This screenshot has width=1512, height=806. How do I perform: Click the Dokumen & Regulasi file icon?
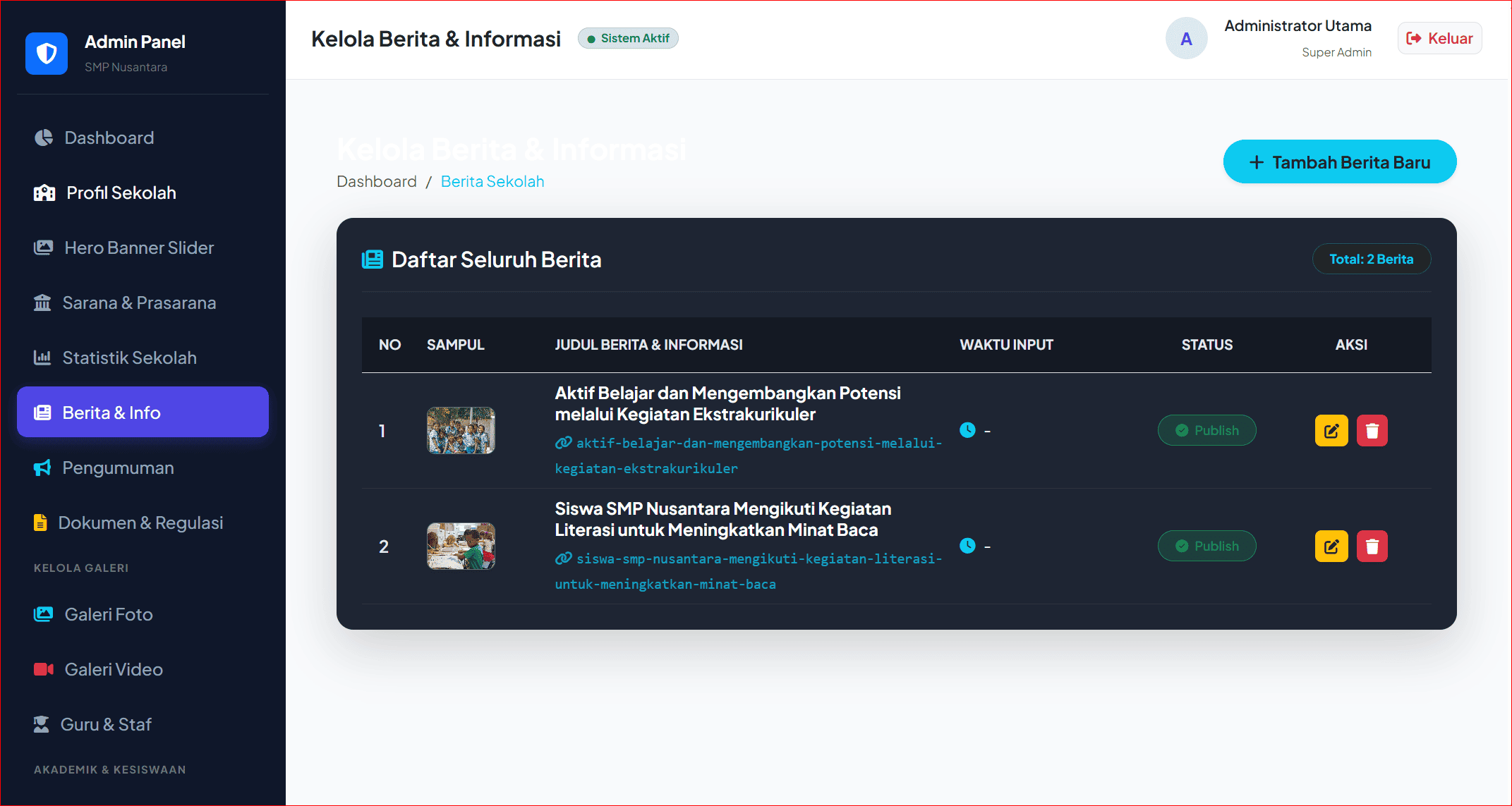[40, 523]
